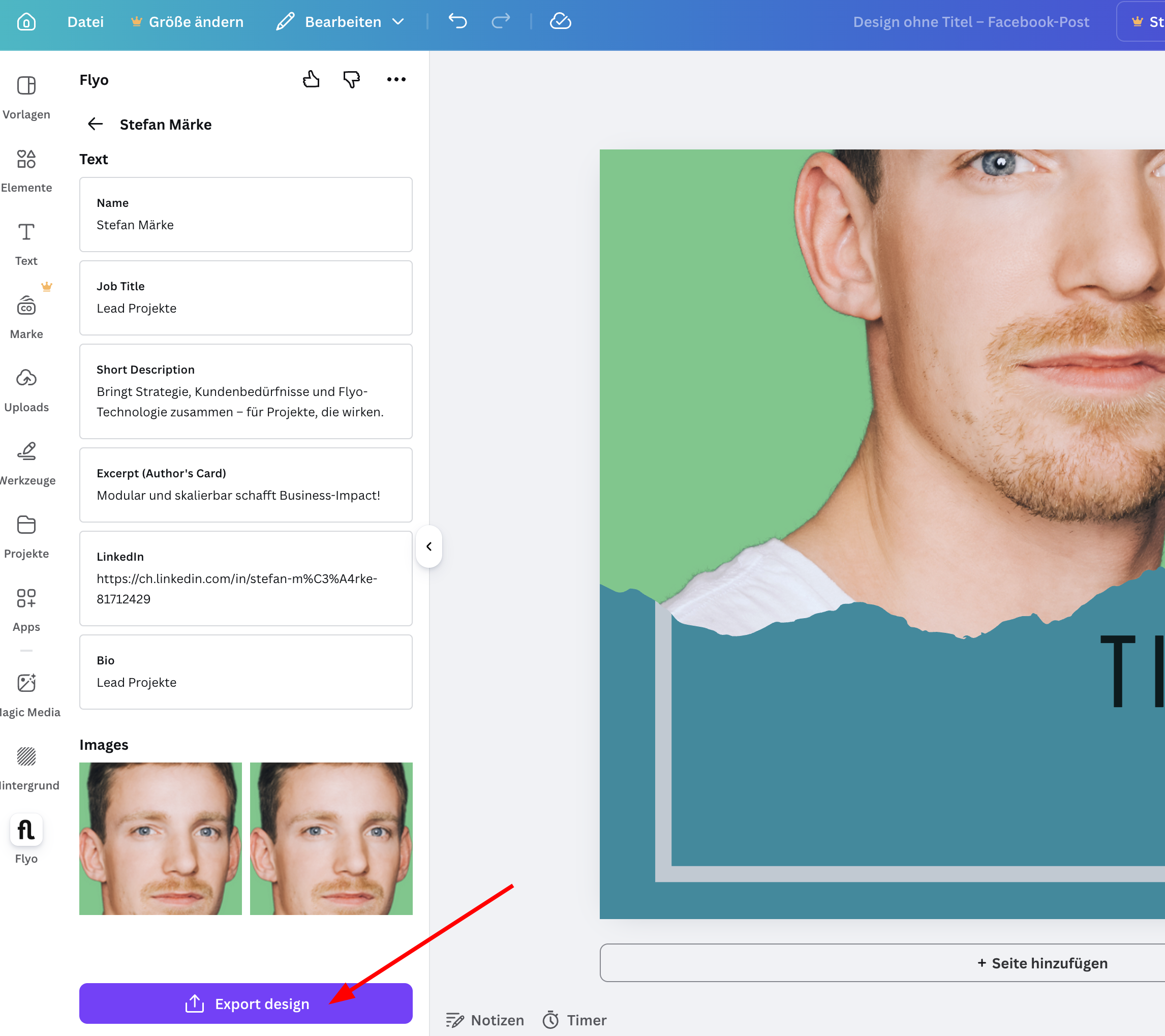The height and width of the screenshot is (1036, 1165).
Task: Give the Flyo app a thumbs up
Action: [311, 79]
